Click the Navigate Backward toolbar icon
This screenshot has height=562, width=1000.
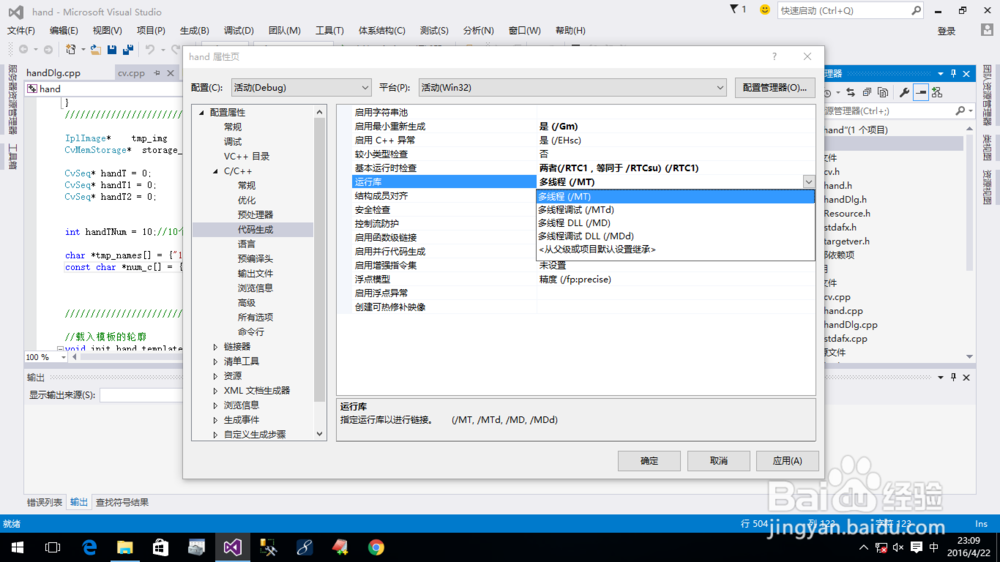(24, 49)
